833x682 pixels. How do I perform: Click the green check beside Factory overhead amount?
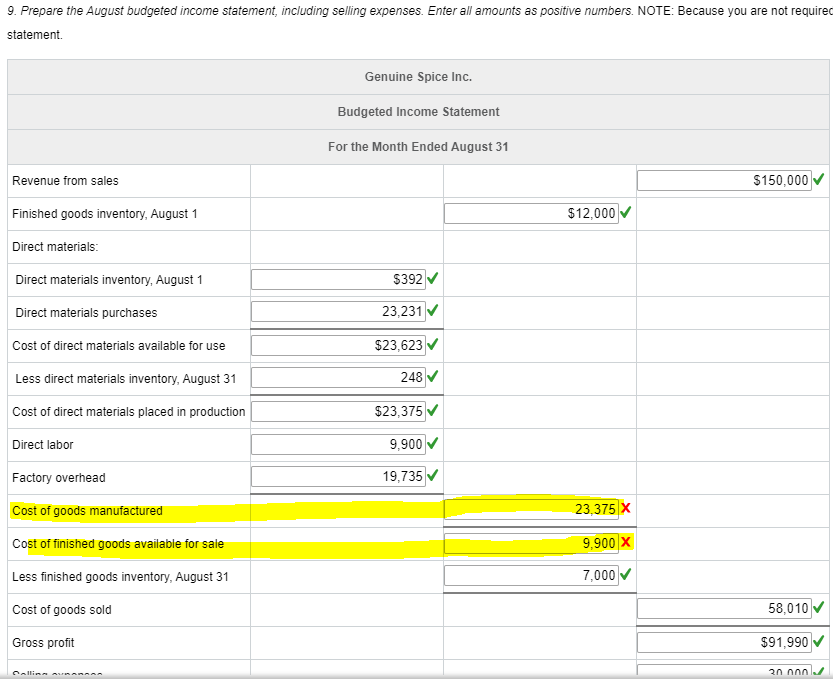click(432, 475)
